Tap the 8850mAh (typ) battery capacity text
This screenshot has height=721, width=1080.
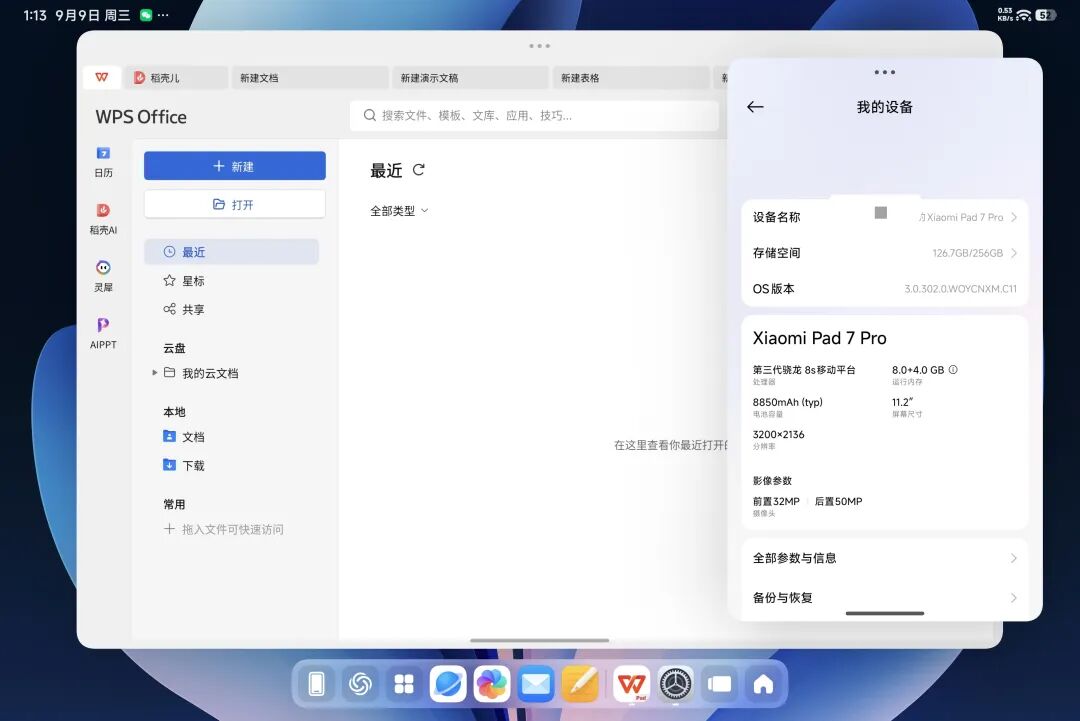click(787, 402)
